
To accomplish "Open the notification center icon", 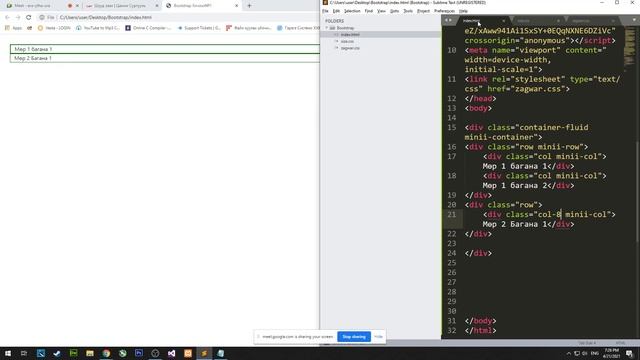I will click(x=629, y=353).
